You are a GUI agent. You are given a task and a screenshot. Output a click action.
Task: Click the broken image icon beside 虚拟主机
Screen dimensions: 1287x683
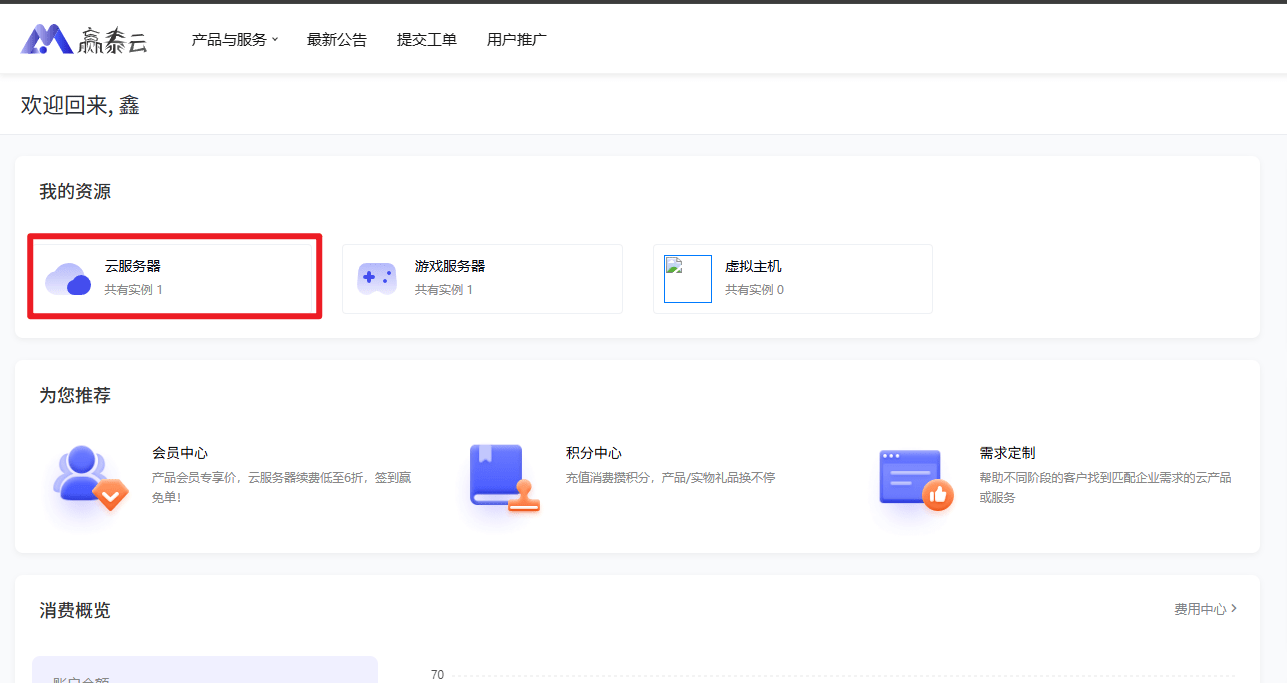click(x=688, y=279)
